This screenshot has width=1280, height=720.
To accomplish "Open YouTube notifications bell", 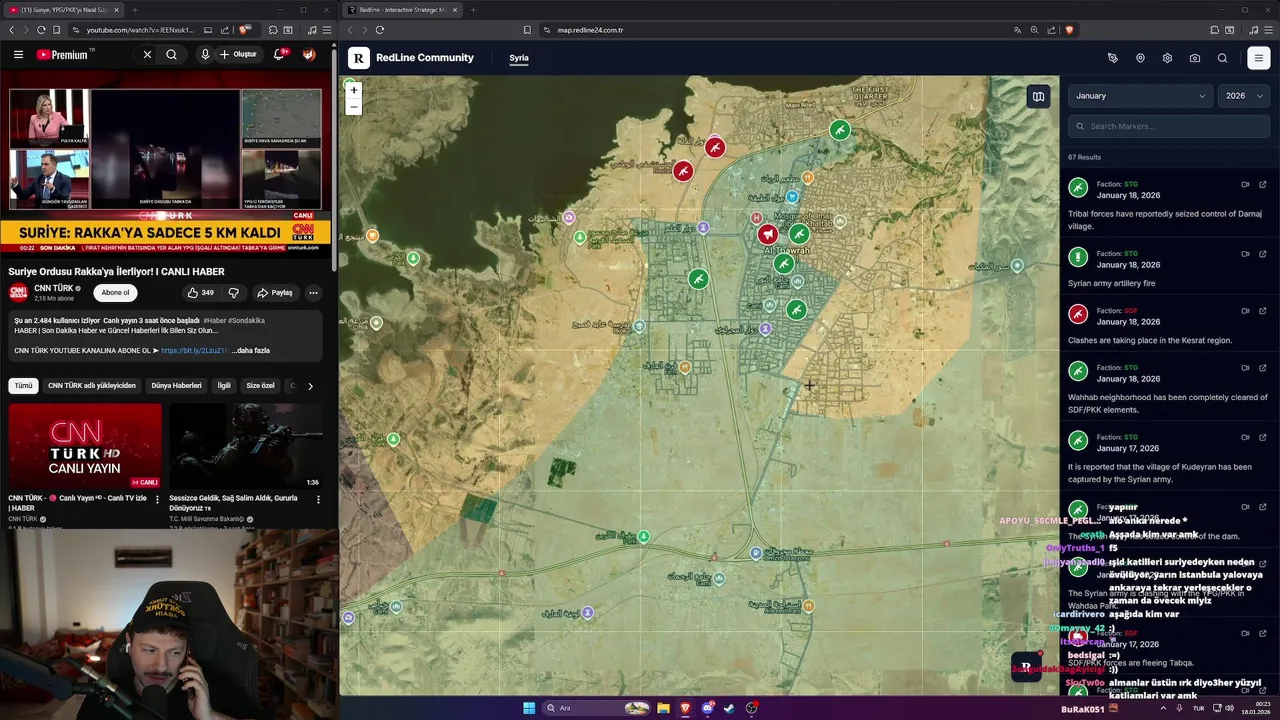I will (280, 55).
